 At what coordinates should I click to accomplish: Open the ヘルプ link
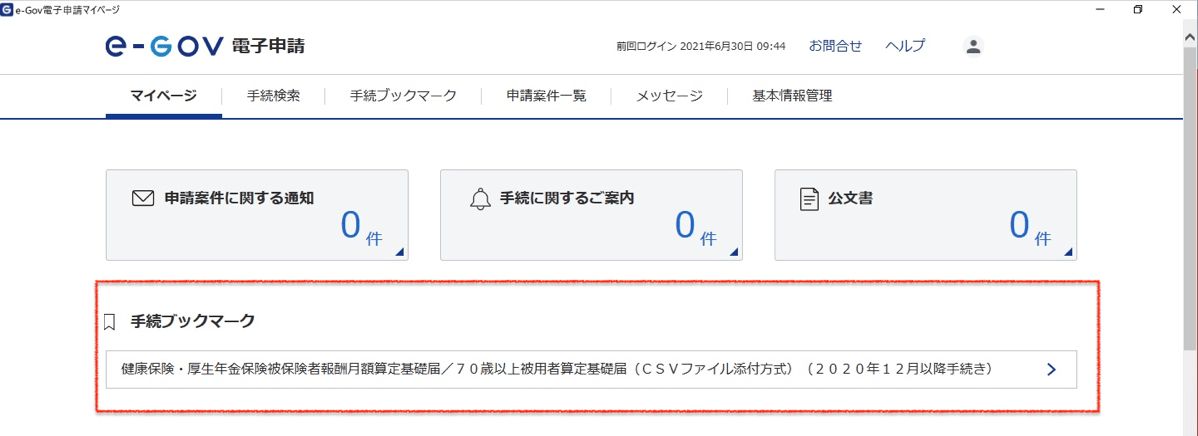coord(905,46)
